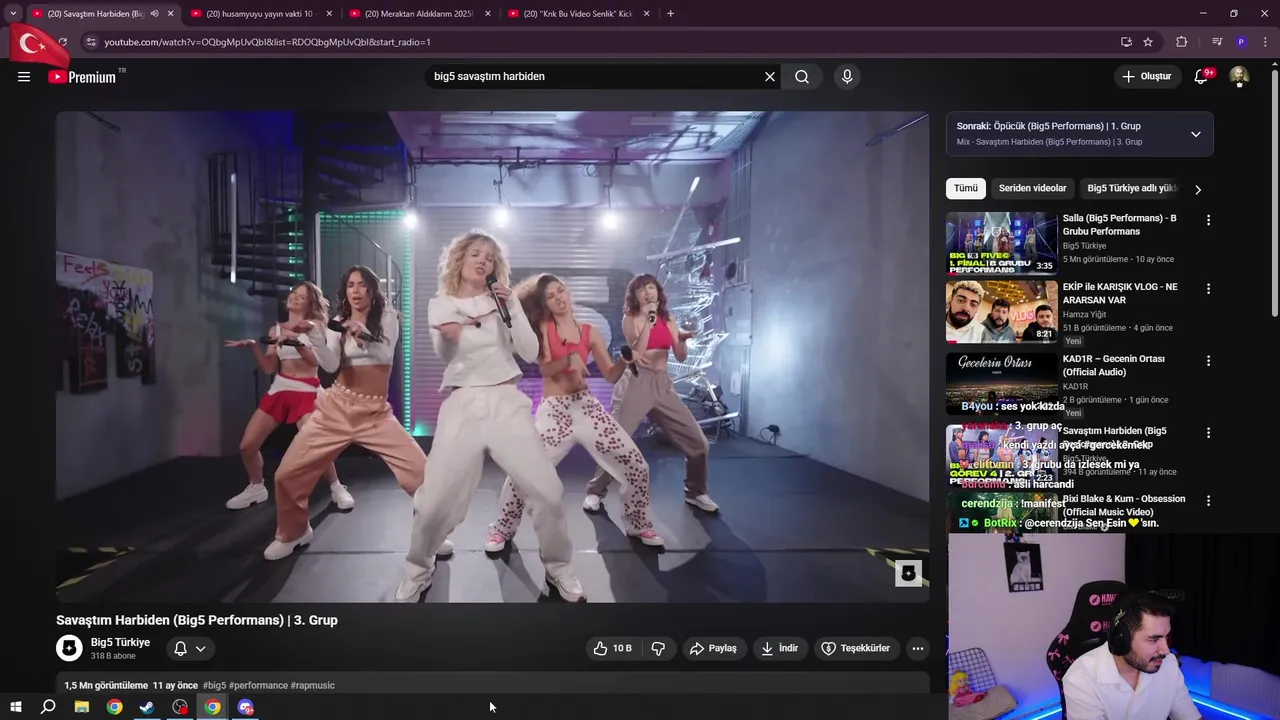Viewport: 1280px width, 720px height.
Task: Click the #rapmusic hashtag
Action: (313, 685)
